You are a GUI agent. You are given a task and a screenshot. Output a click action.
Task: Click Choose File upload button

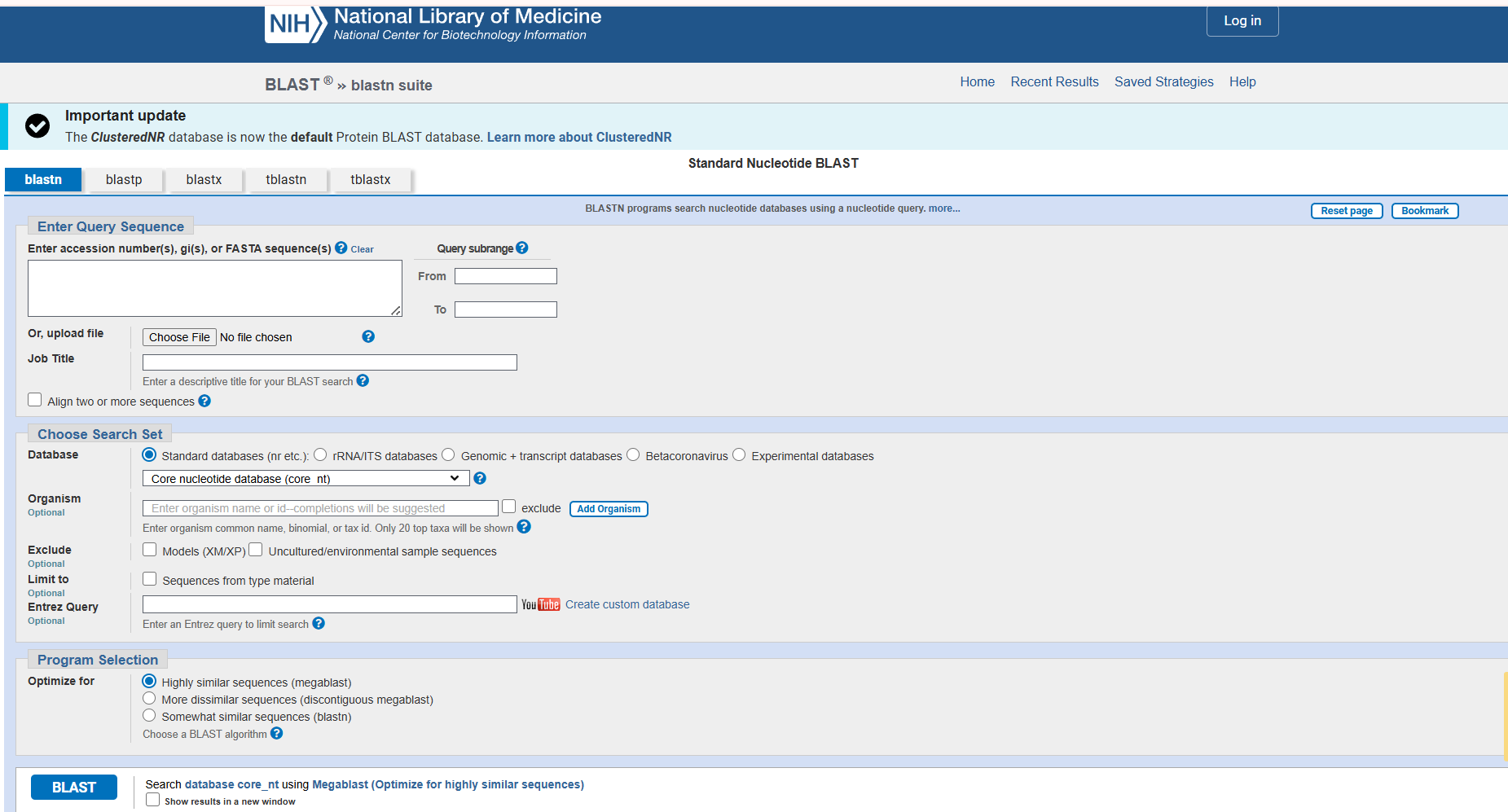coord(179,337)
